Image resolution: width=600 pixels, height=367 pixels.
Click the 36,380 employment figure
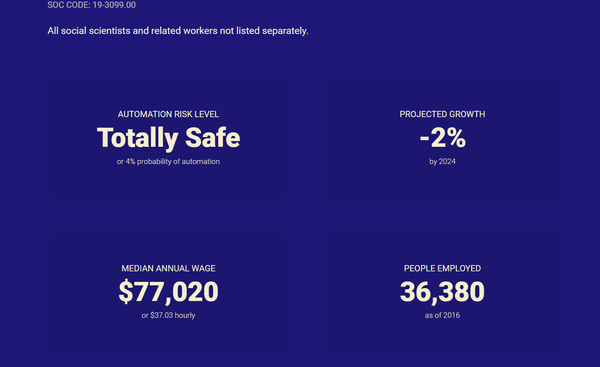(x=442, y=292)
